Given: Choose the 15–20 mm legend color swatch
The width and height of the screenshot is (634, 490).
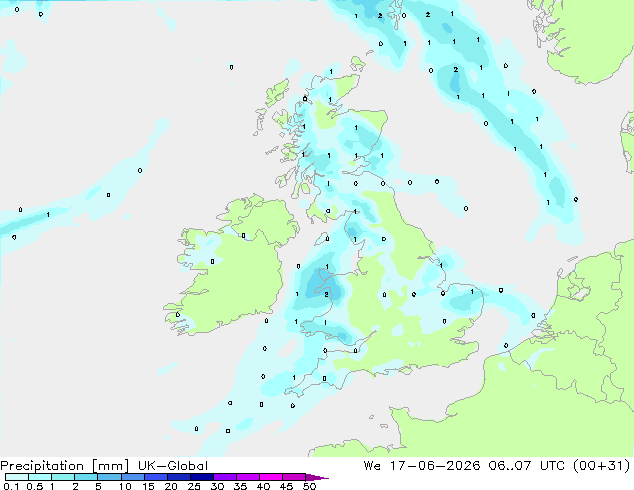Looking at the screenshot, I should click(155, 477).
